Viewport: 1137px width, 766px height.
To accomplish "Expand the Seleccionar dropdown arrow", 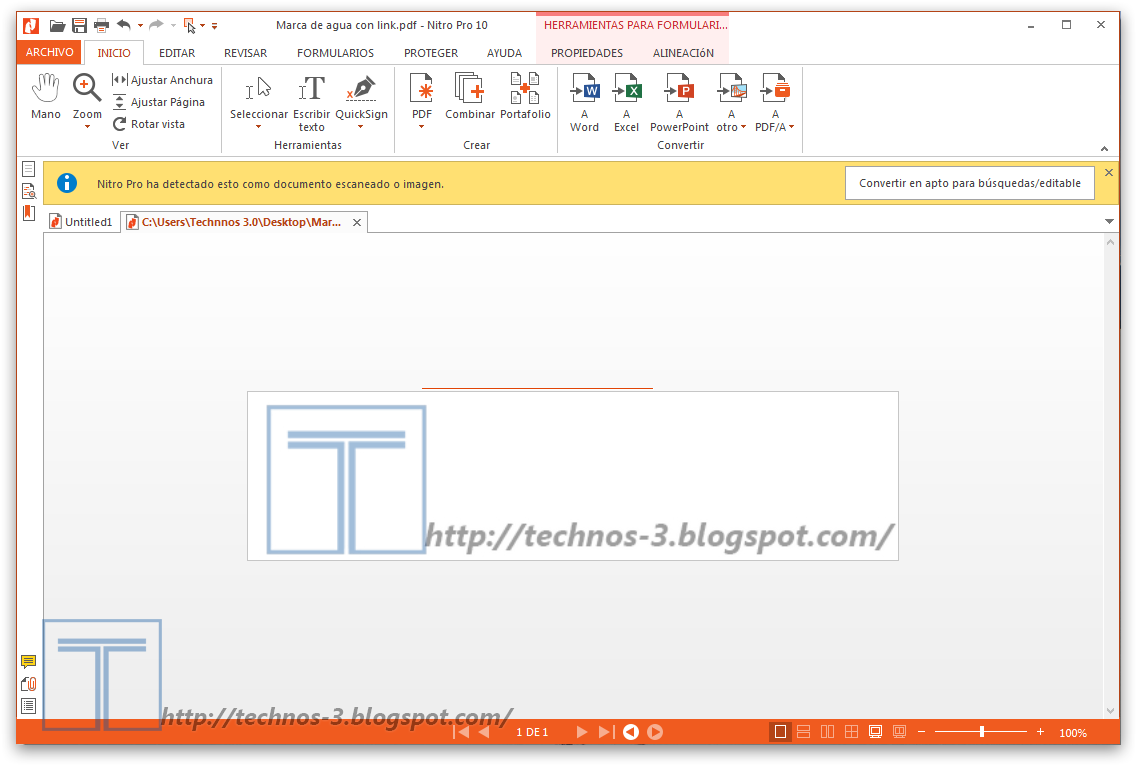I will (259, 127).
